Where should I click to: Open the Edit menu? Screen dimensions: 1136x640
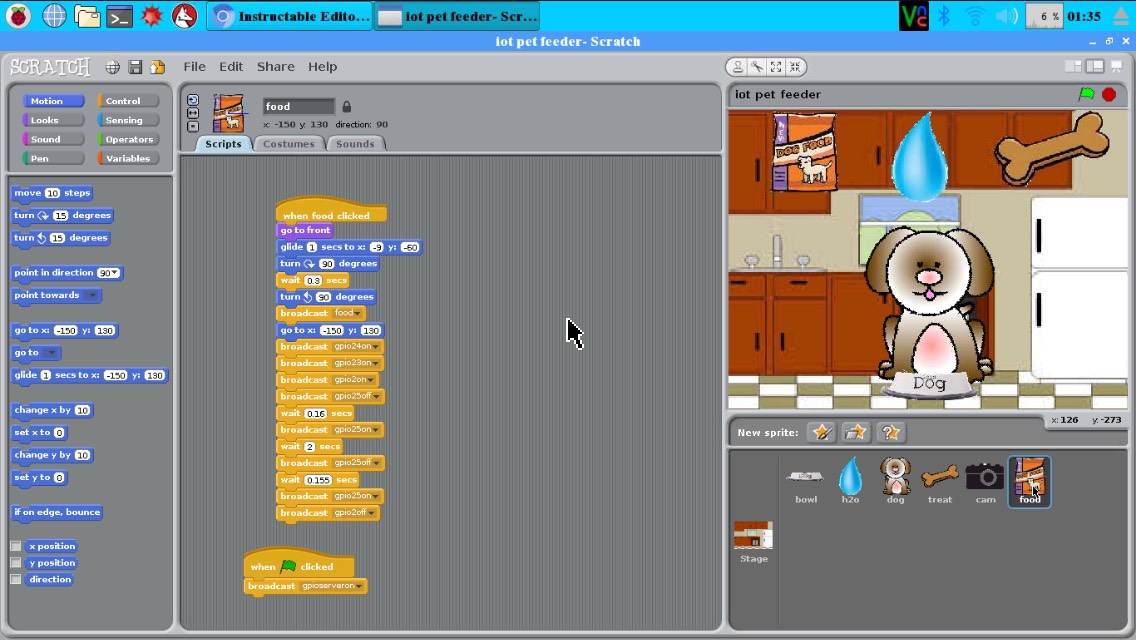click(231, 67)
